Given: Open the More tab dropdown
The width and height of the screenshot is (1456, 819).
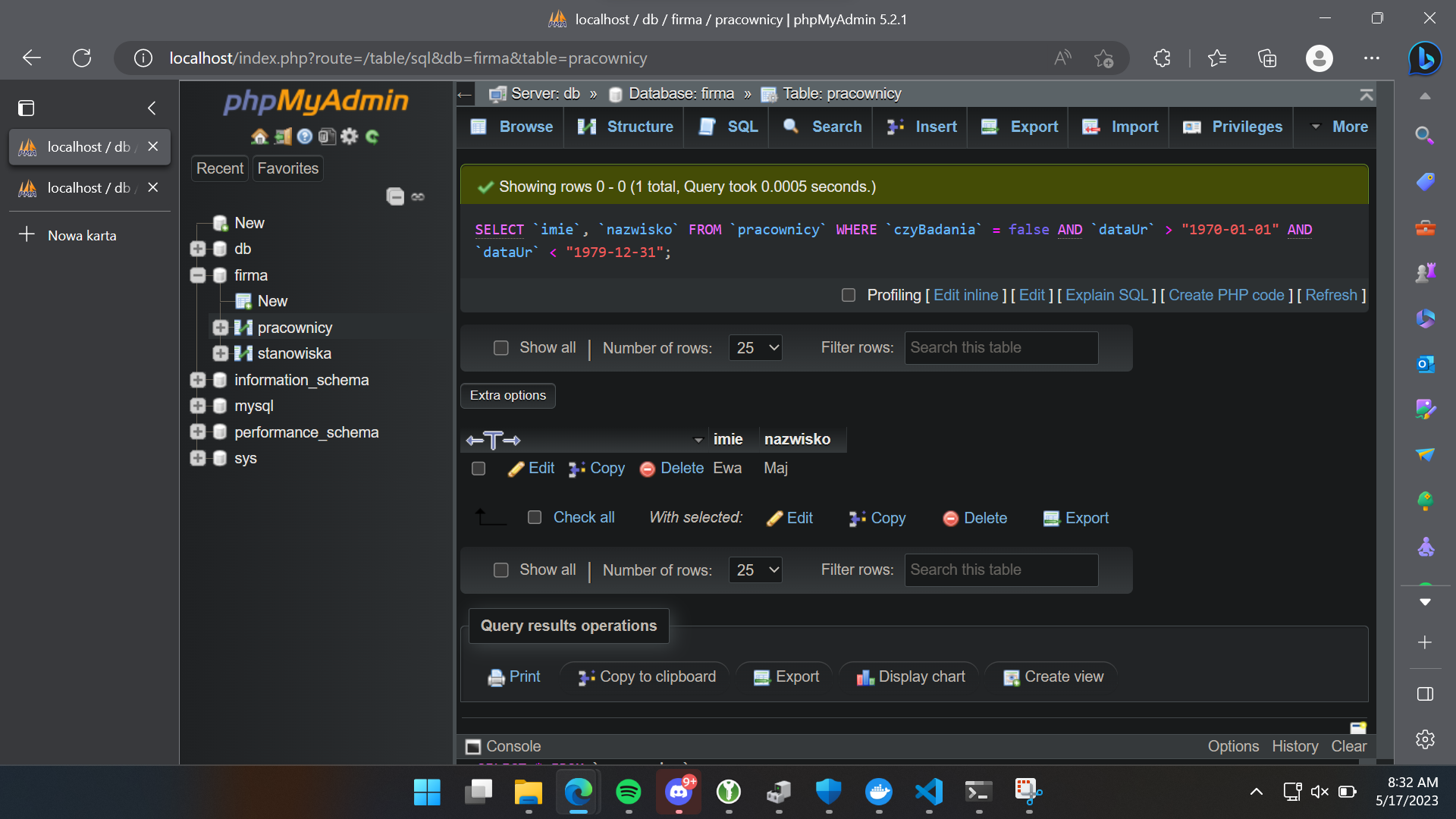Looking at the screenshot, I should click(1339, 127).
